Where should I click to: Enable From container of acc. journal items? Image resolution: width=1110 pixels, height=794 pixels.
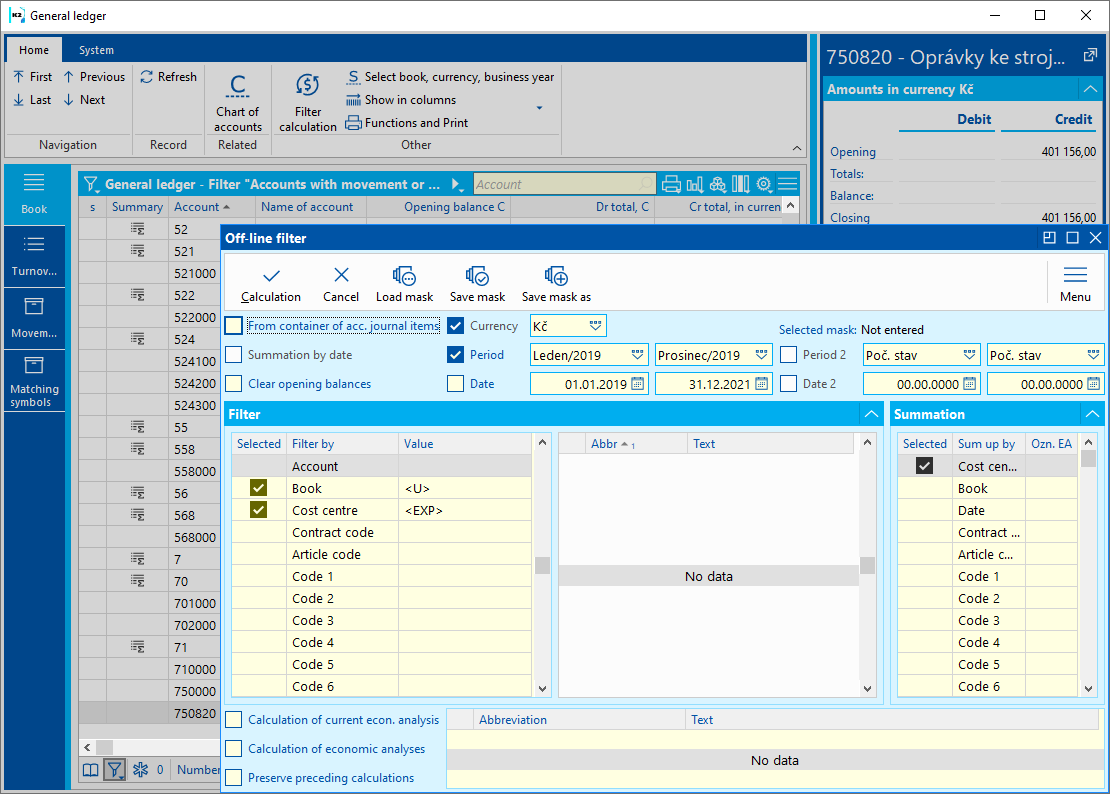(234, 326)
